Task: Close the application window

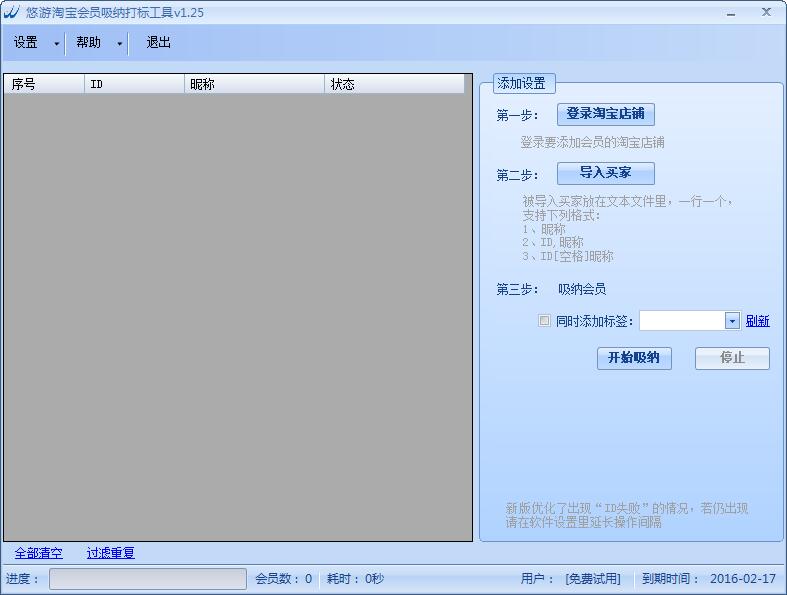Action: 766,12
